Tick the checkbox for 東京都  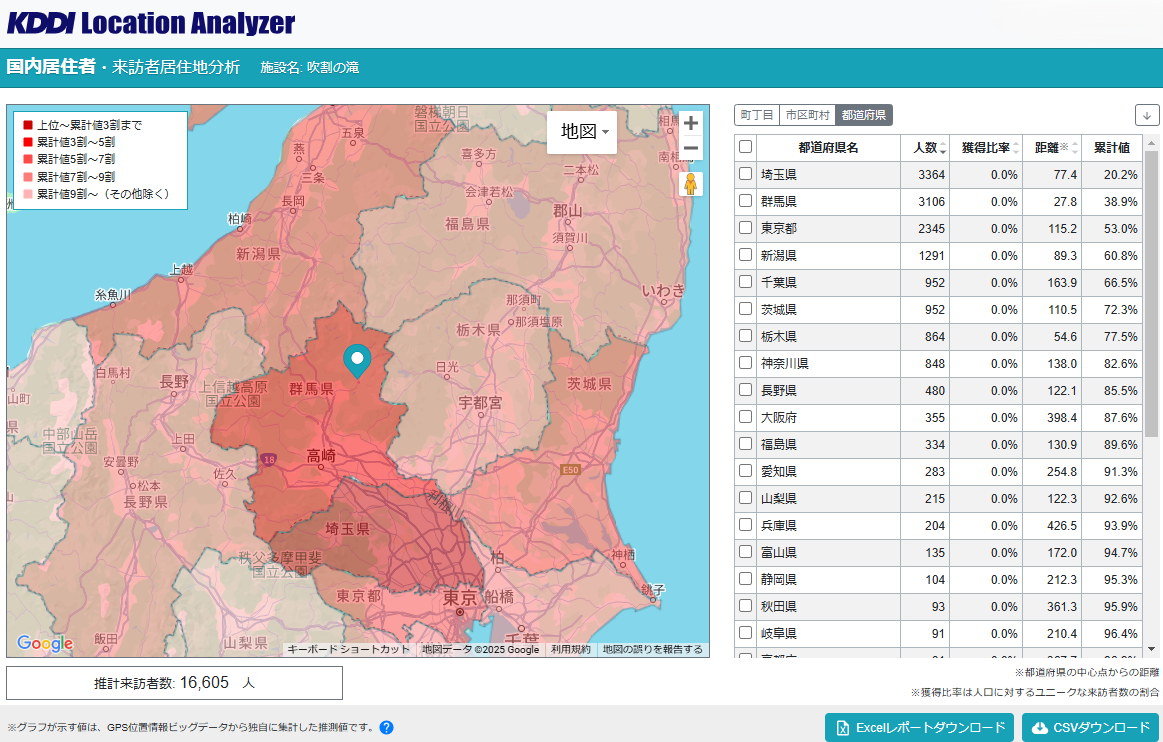(x=745, y=228)
